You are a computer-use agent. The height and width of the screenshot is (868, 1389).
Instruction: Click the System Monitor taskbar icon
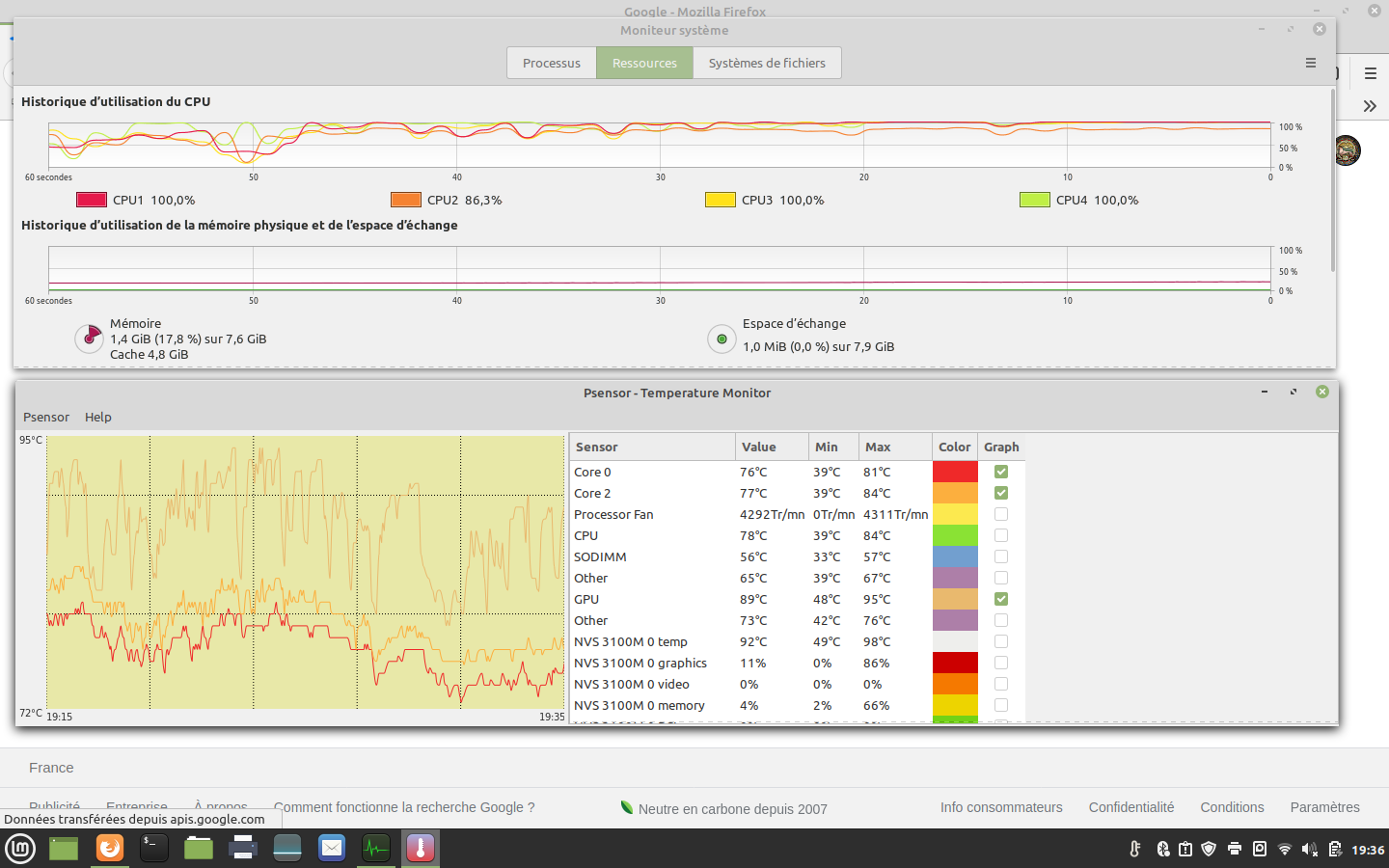(376, 849)
